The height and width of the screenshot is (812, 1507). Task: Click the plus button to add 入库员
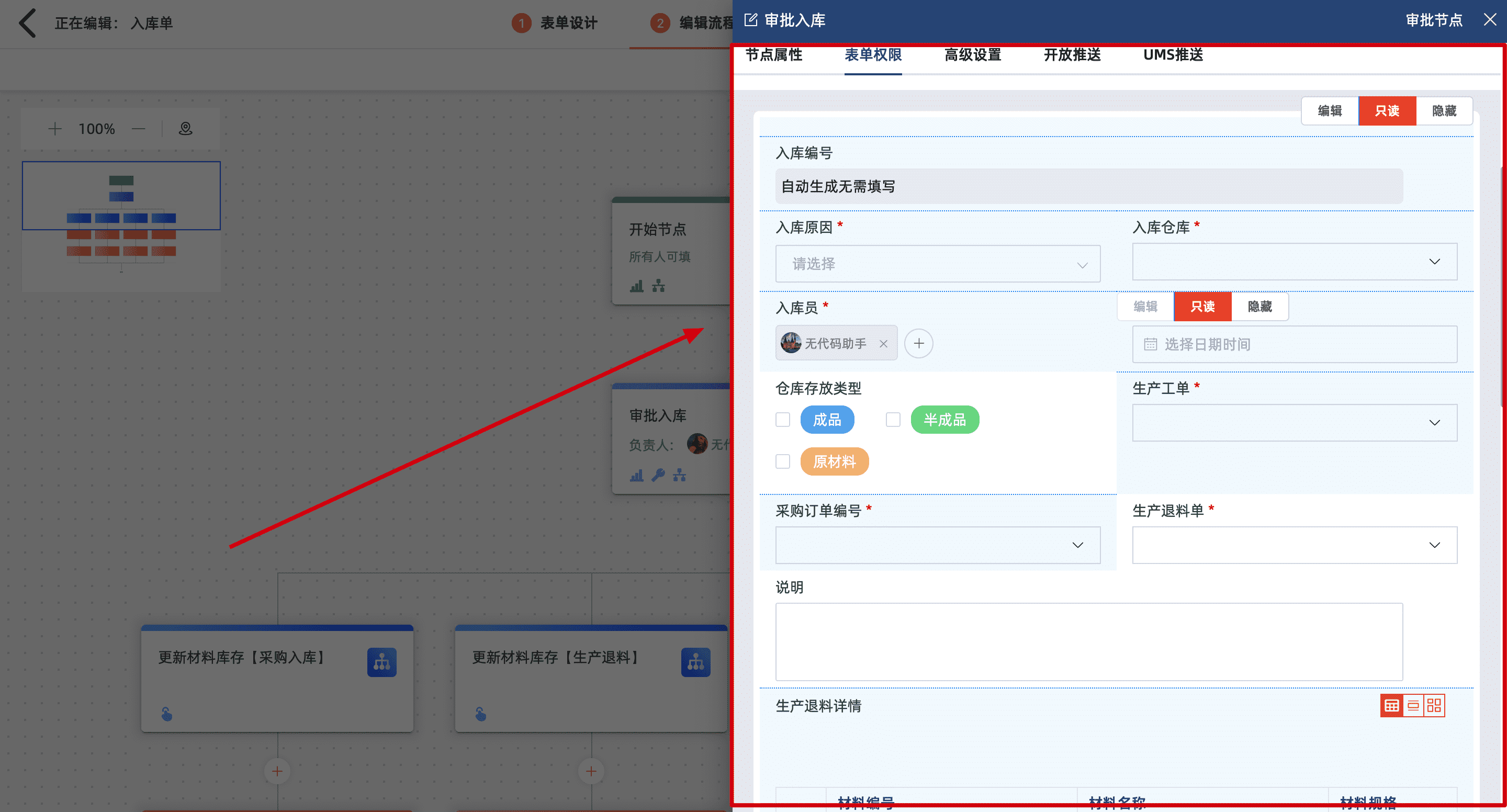(x=918, y=343)
